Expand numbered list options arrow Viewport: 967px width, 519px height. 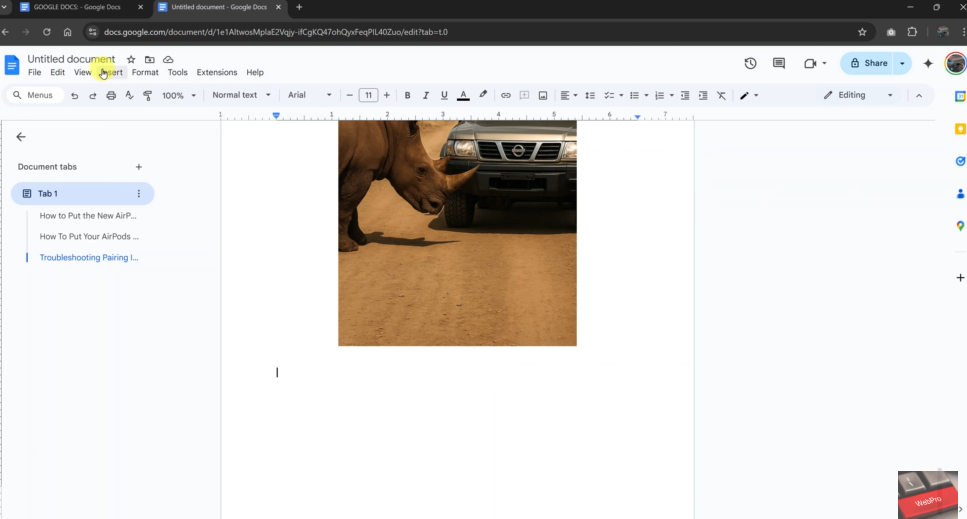pyautogui.click(x=672, y=96)
